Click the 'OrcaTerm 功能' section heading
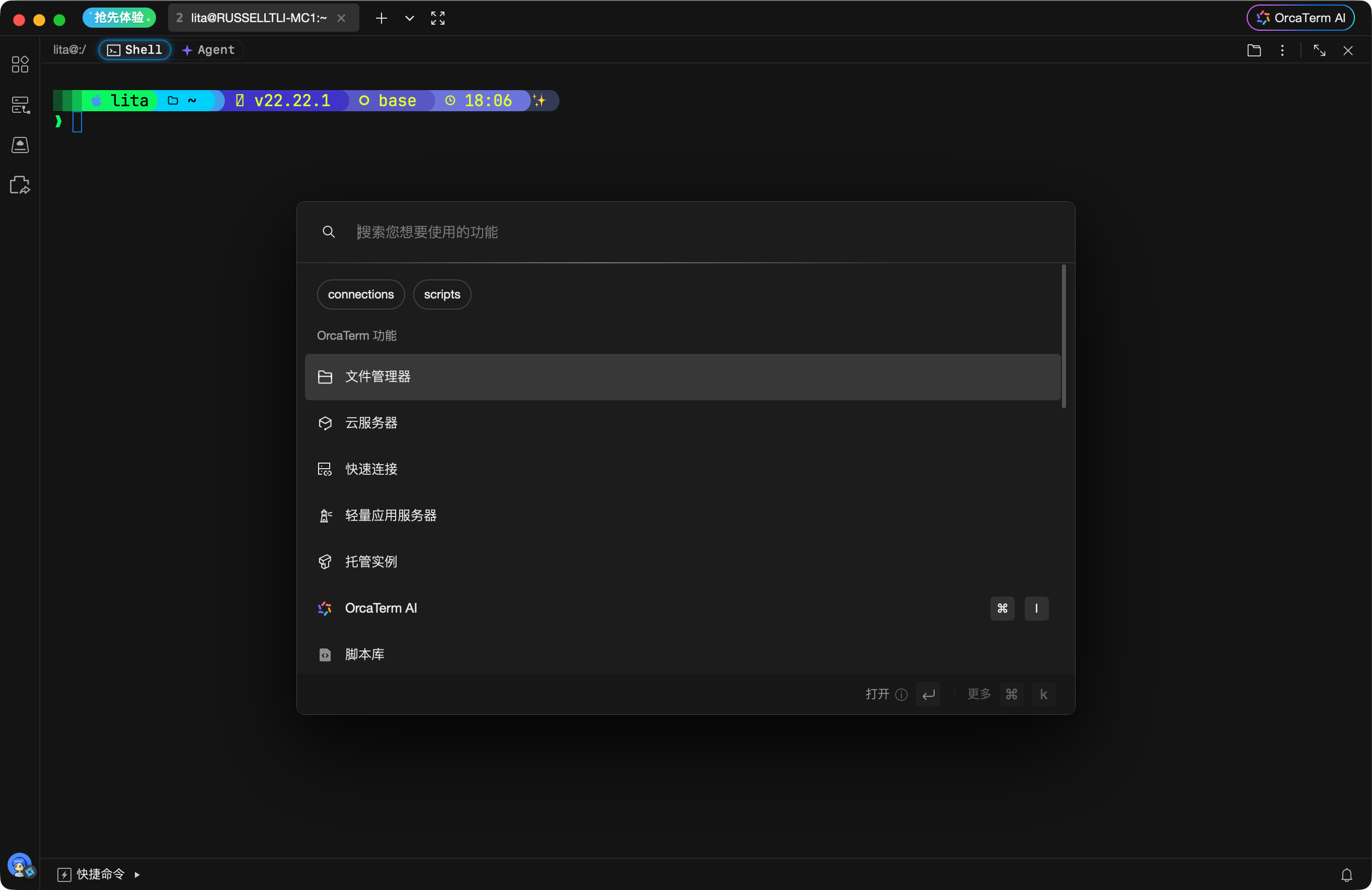 357,335
